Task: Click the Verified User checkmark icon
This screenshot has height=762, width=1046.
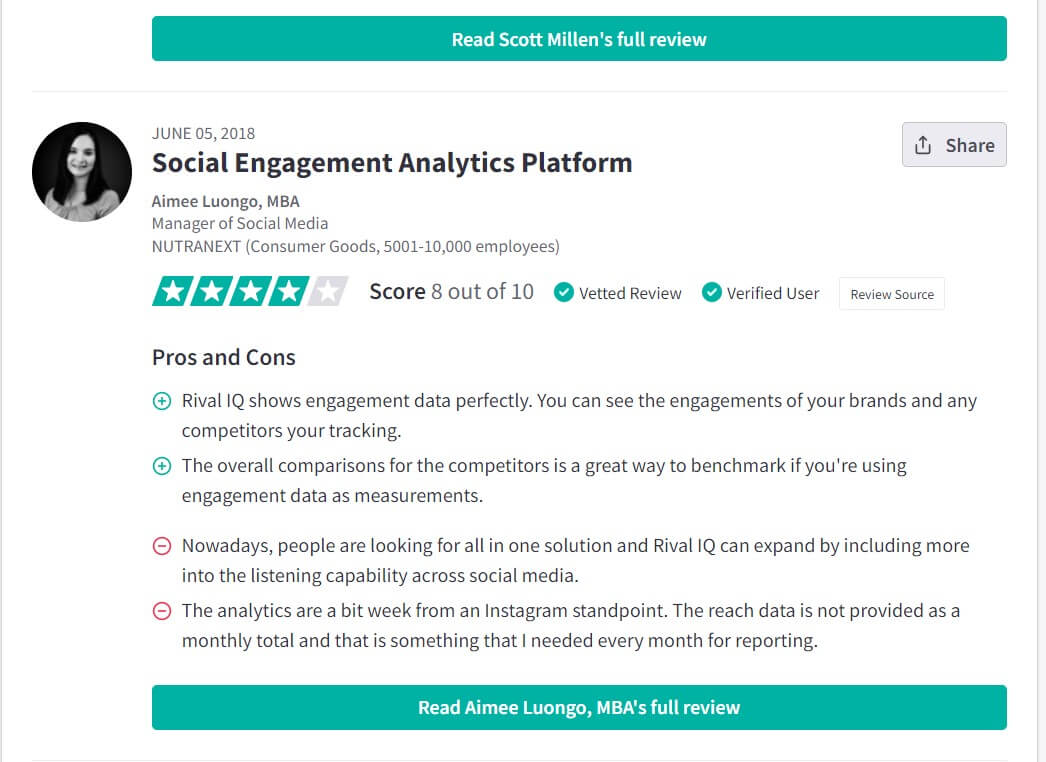Action: pos(712,292)
